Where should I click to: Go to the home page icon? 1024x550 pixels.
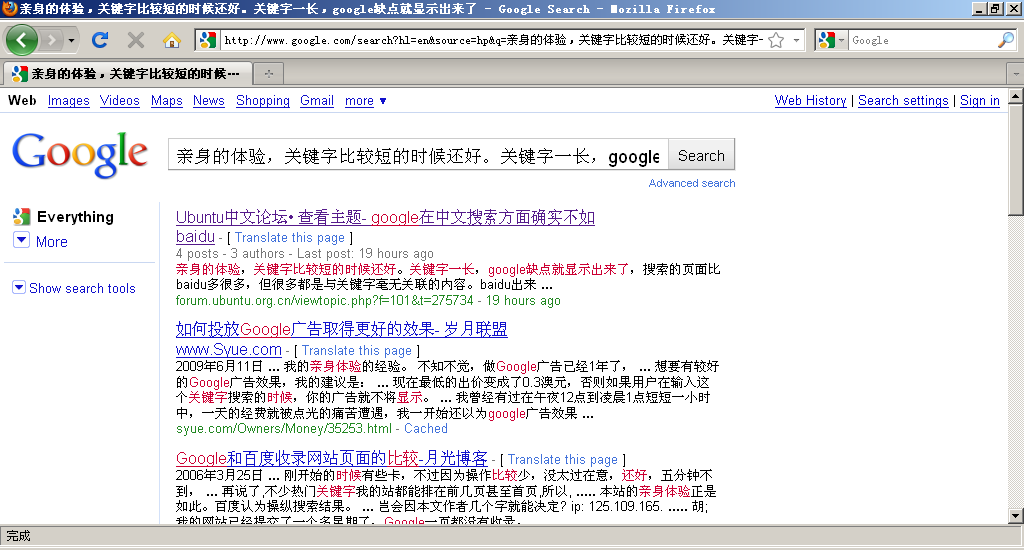pyautogui.click(x=172, y=40)
